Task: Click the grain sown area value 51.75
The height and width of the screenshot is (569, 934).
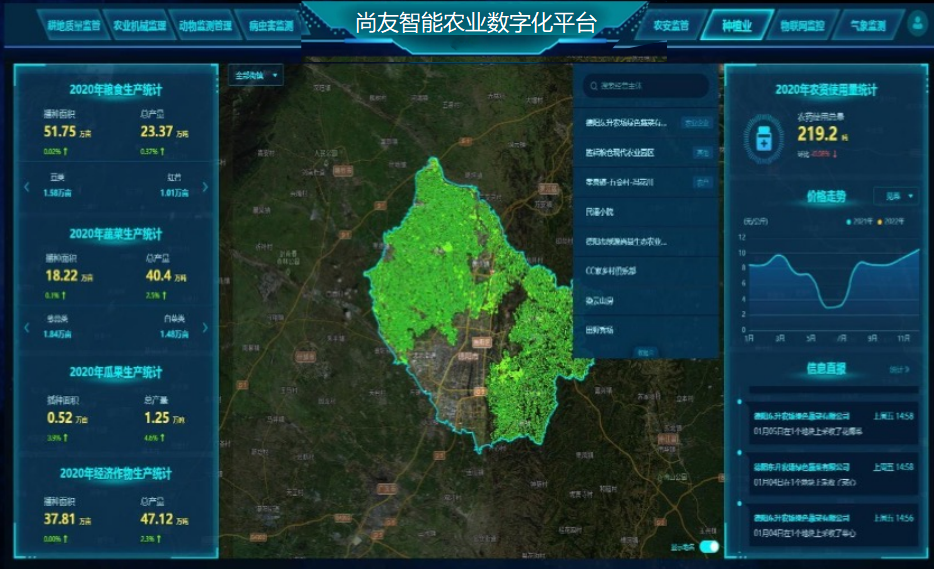Action: (x=60, y=132)
